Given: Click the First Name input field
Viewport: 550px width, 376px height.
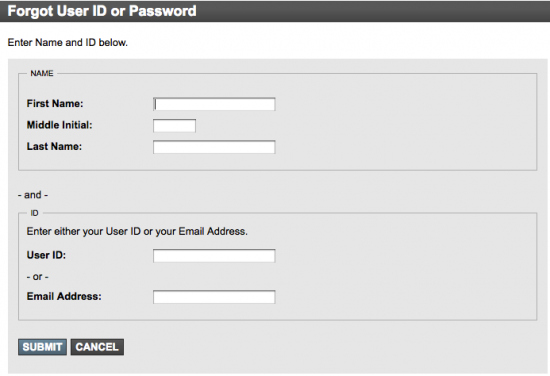Looking at the screenshot, I should pyautogui.click(x=214, y=104).
